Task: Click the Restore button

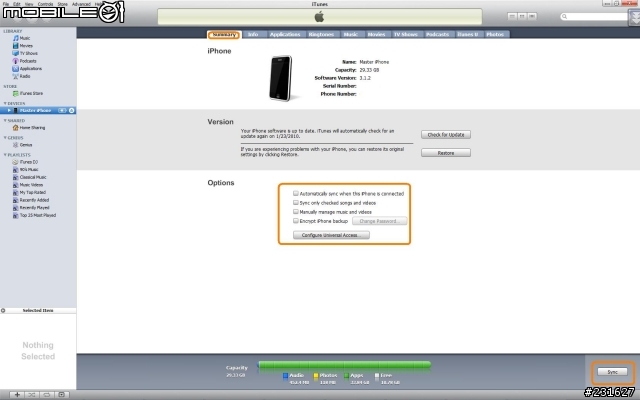Action: 446,153
